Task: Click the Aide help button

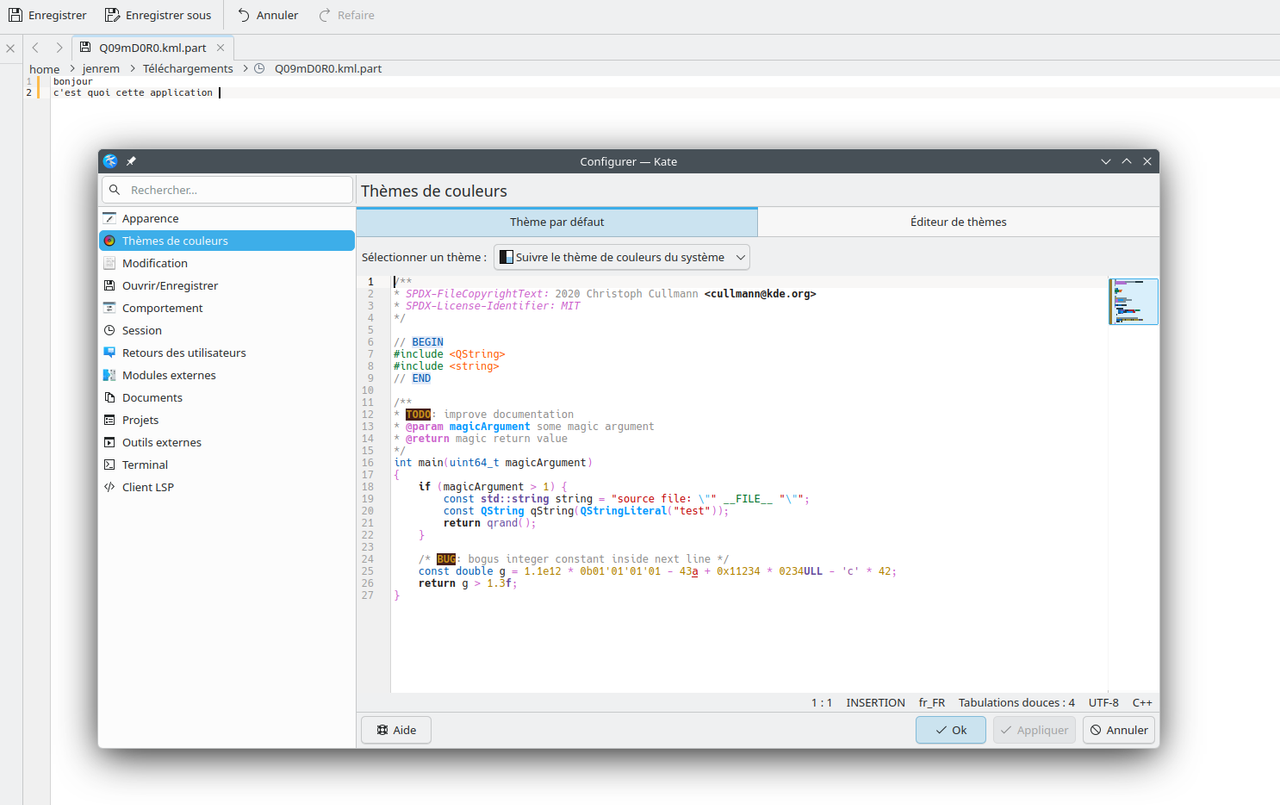Action: pyautogui.click(x=396, y=730)
